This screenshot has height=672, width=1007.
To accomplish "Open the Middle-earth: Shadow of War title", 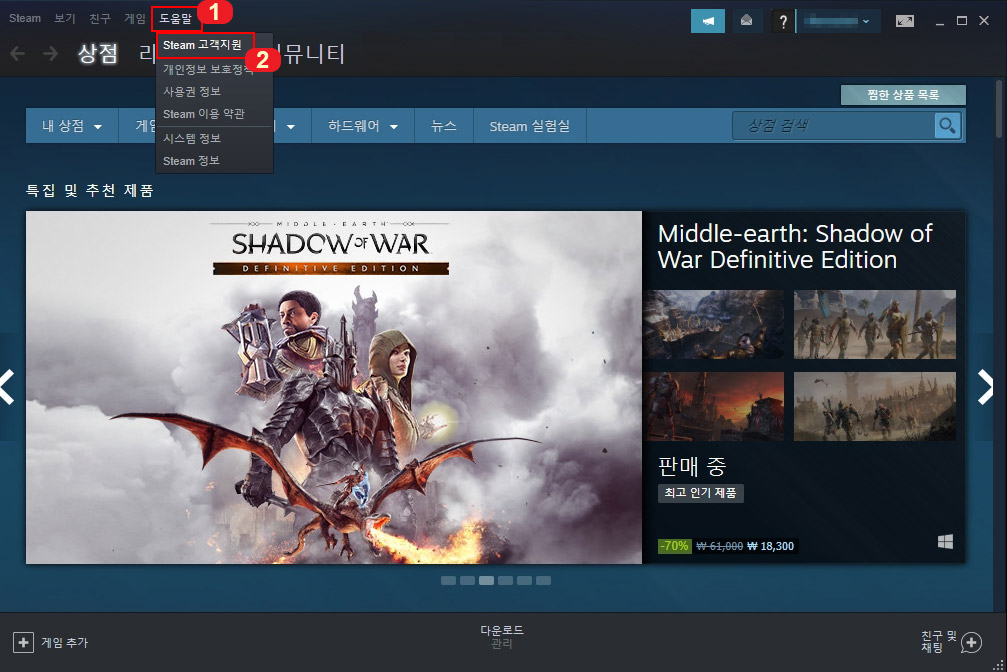I will point(795,247).
